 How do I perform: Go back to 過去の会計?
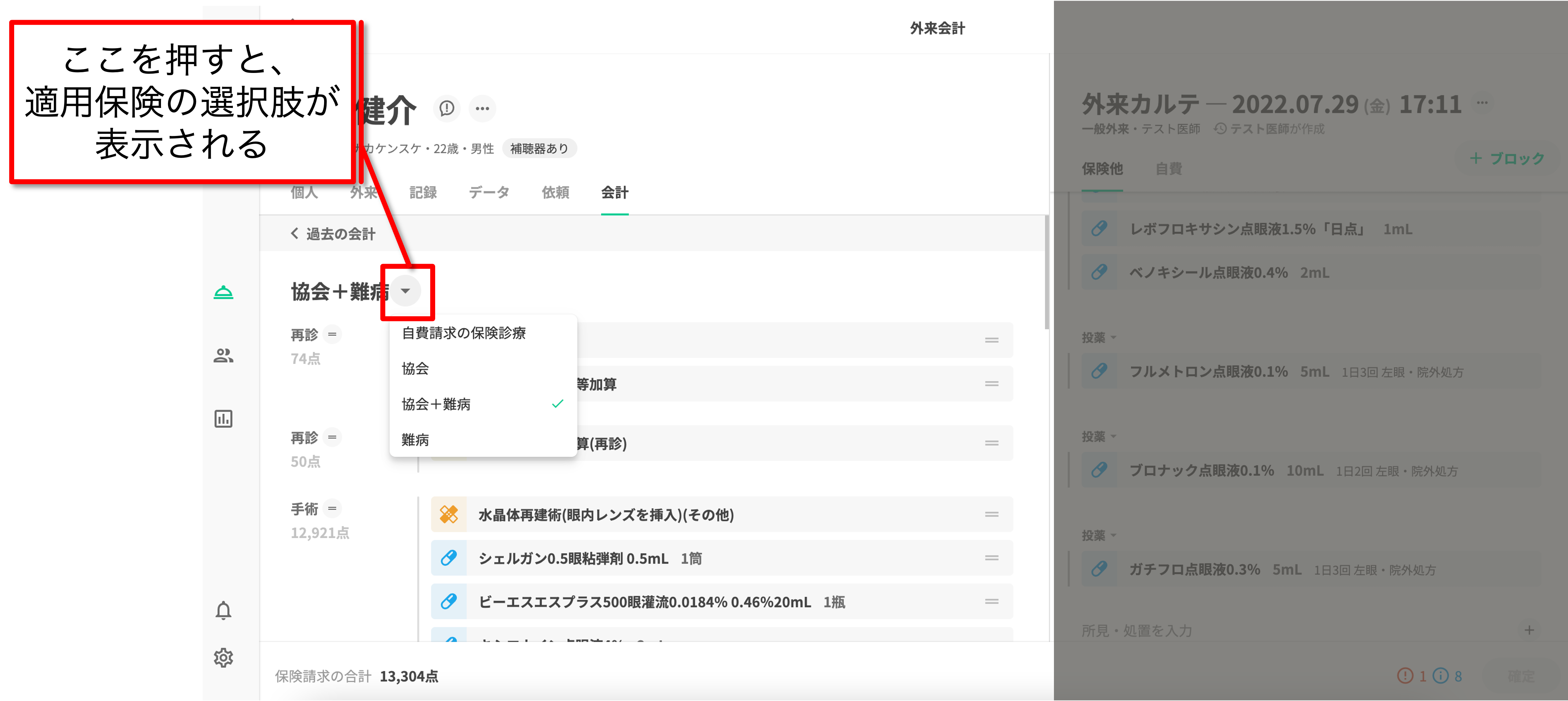(333, 234)
